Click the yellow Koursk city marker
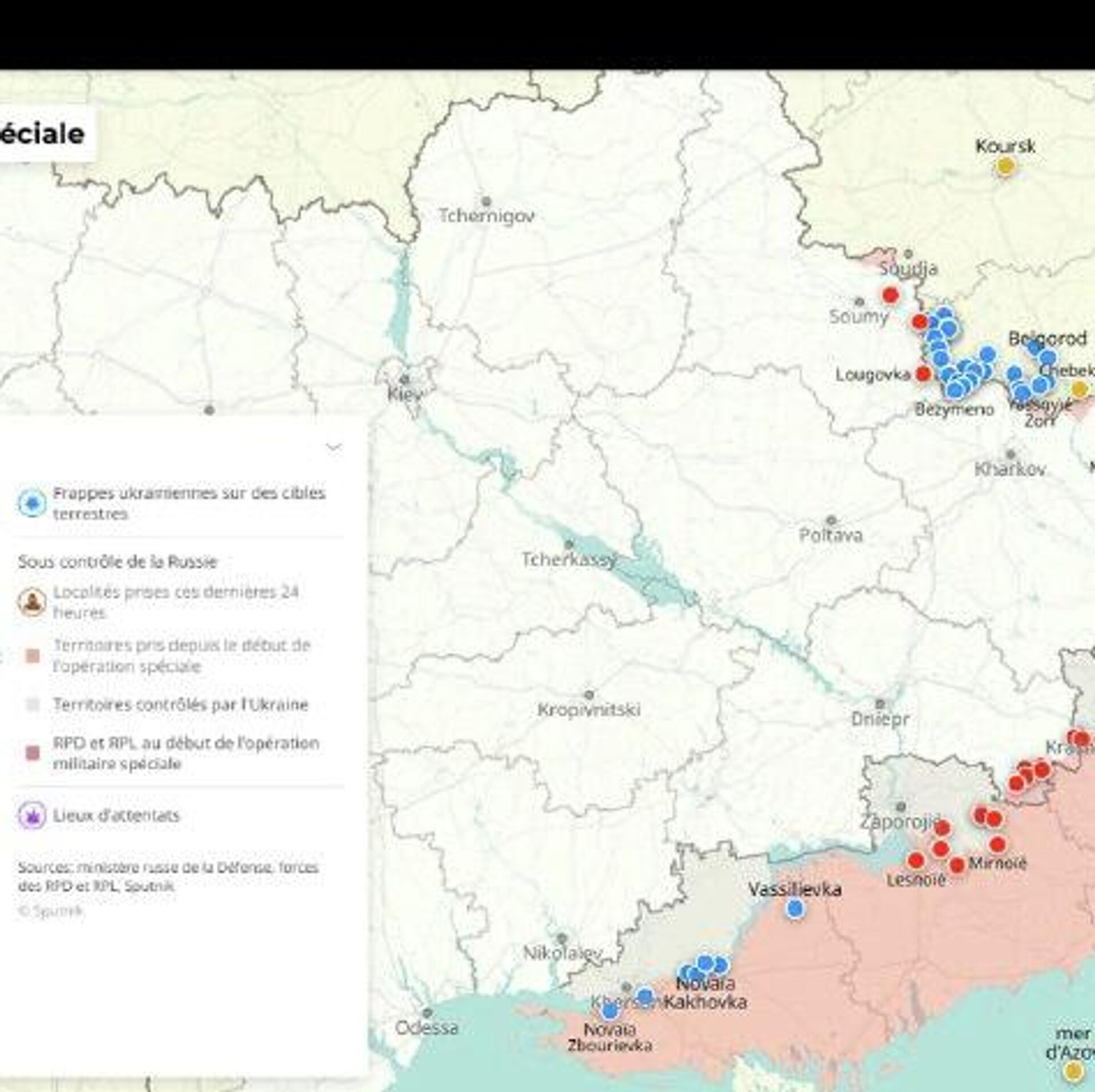Screen dimensions: 1095x1092 [1005, 167]
